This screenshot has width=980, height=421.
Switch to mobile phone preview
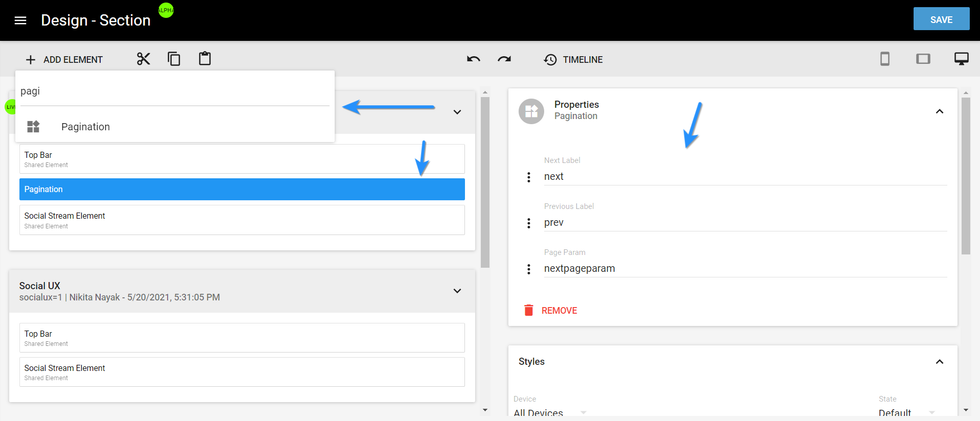coord(884,59)
